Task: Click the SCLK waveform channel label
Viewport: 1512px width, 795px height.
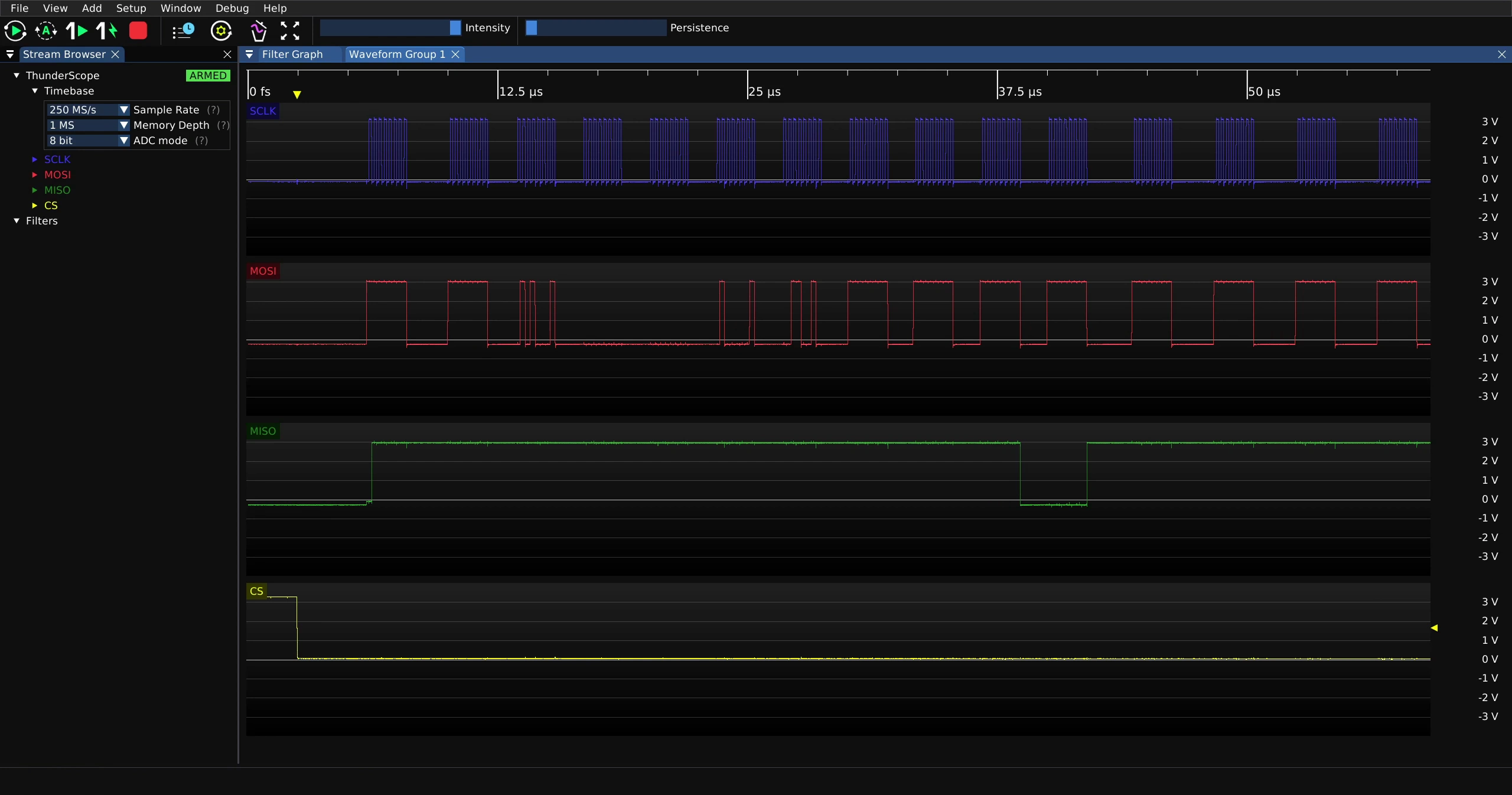Action: tap(263, 111)
